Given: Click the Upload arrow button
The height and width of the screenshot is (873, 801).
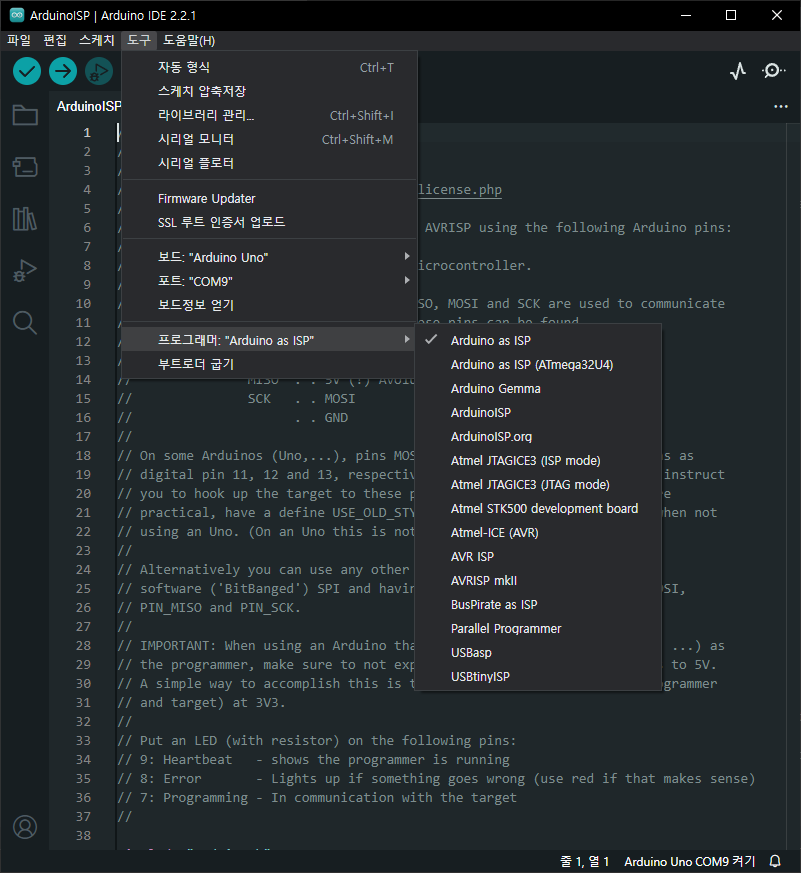Looking at the screenshot, I should (x=63, y=71).
